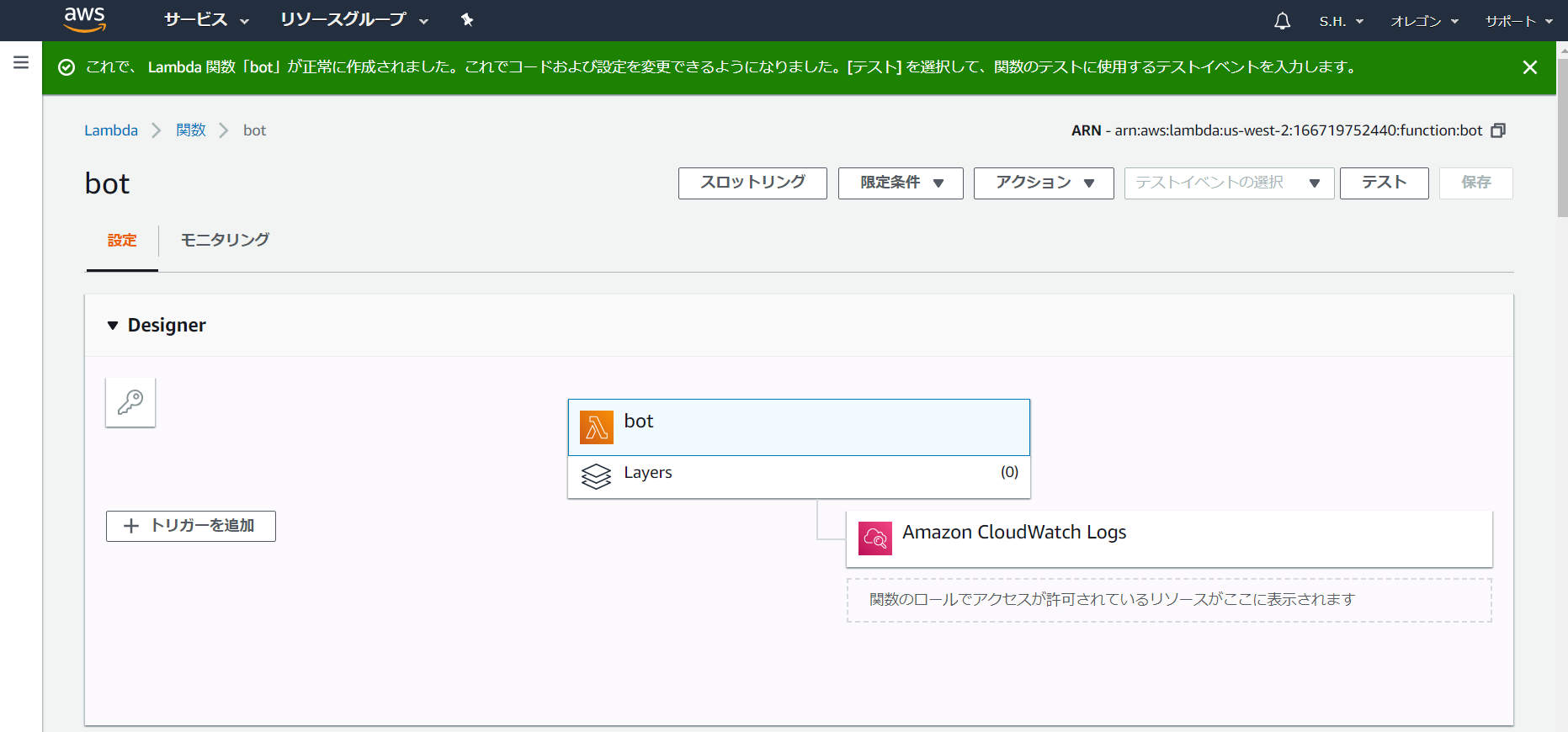
Task: Click the Layers stack icon
Action: [596, 476]
